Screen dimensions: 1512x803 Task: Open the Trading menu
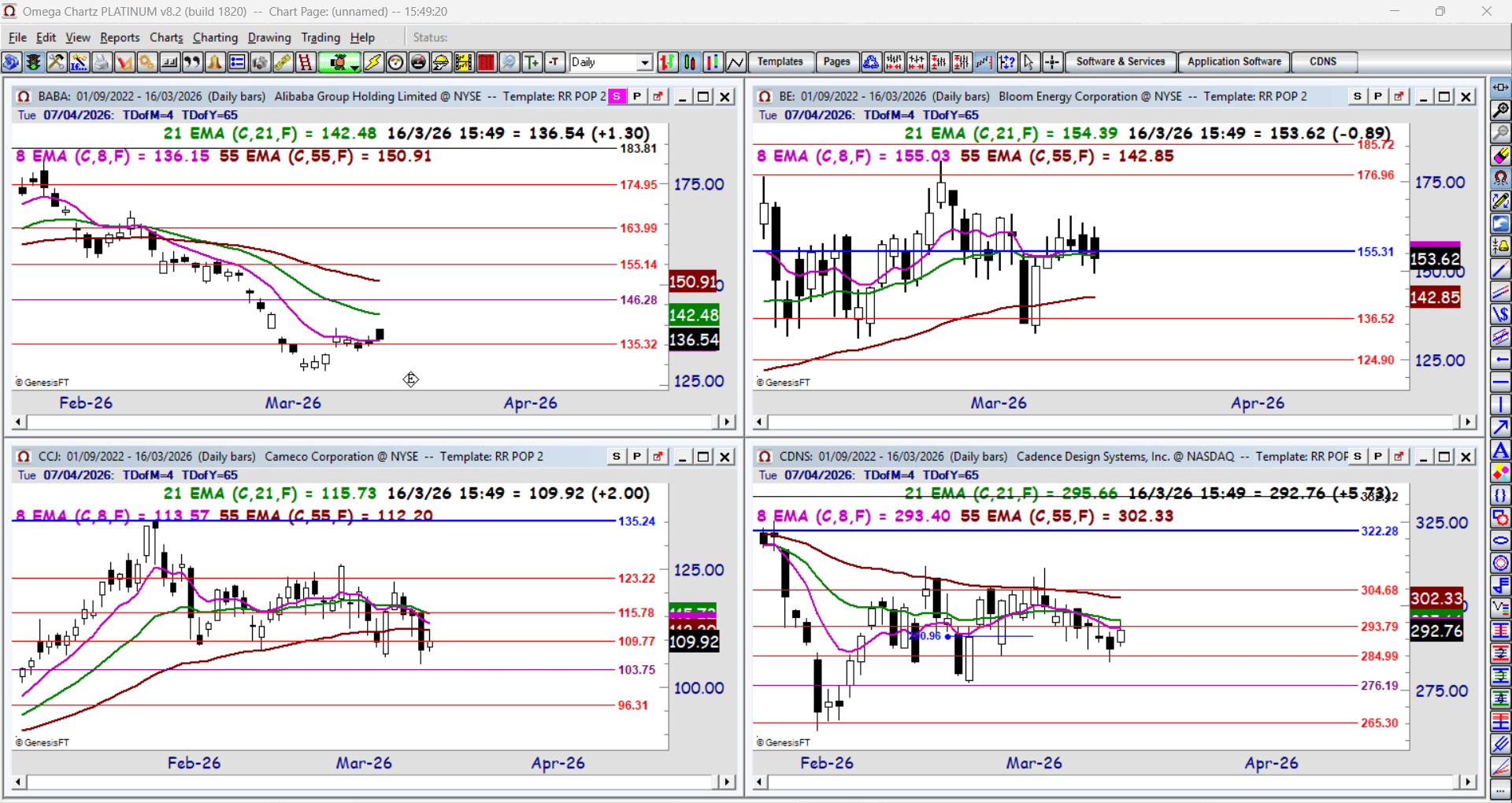pyautogui.click(x=321, y=38)
